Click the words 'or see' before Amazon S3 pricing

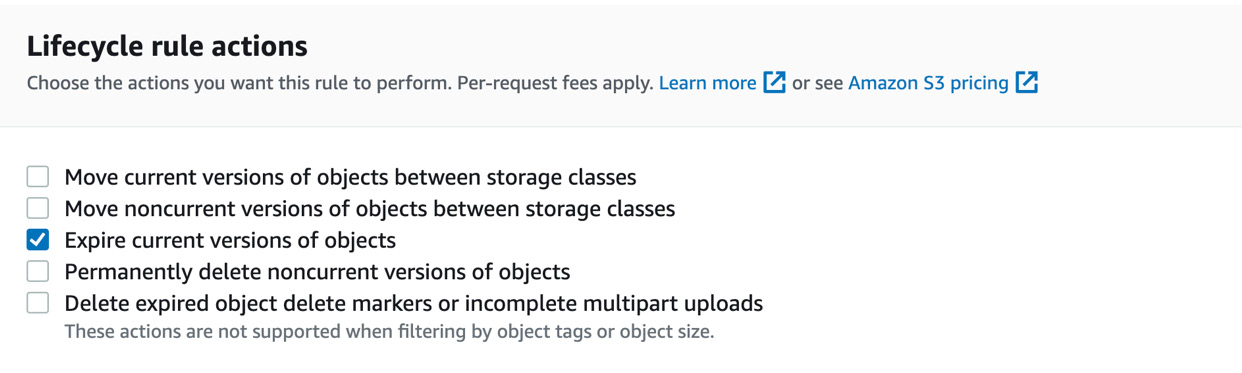[817, 84]
